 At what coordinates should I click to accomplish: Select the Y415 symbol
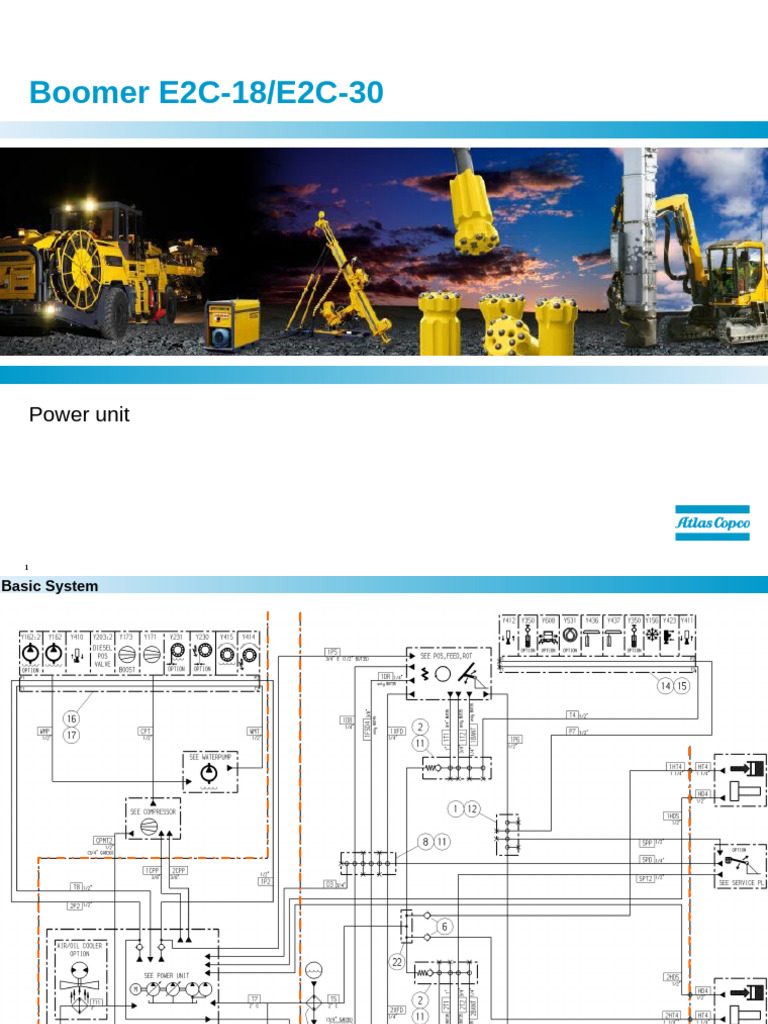coord(227,654)
